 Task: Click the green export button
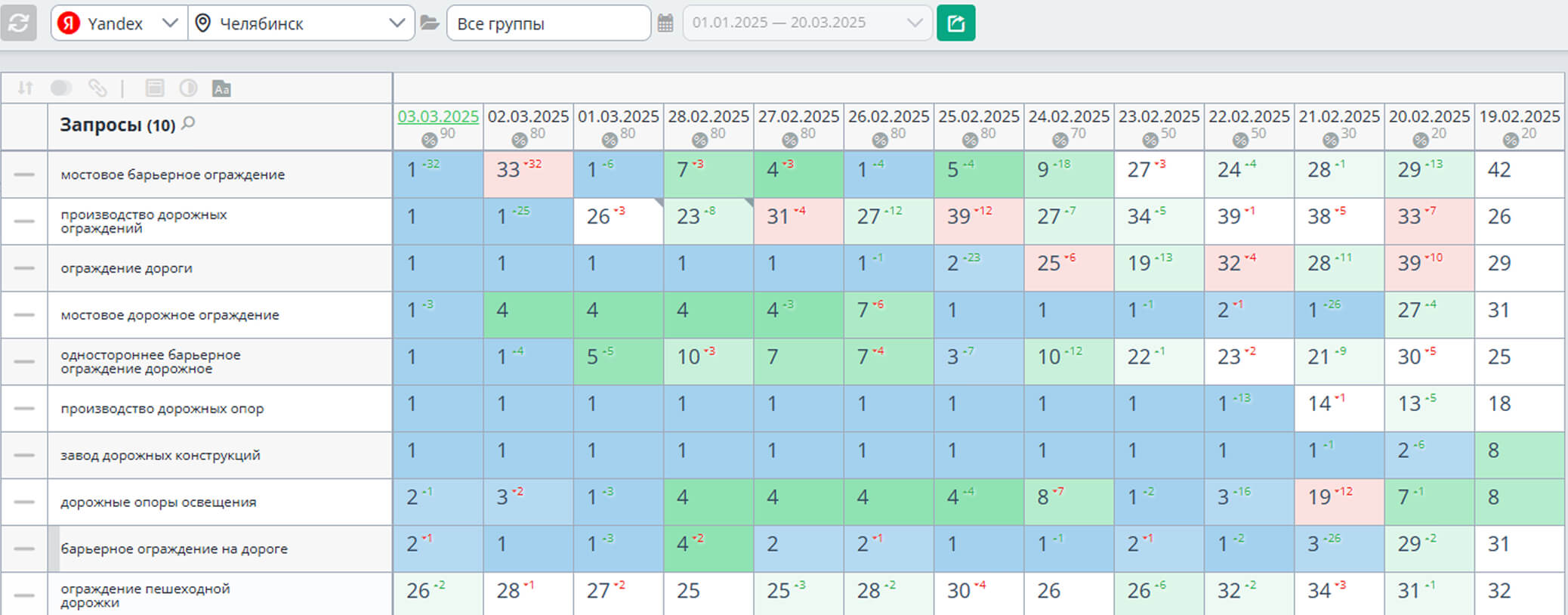tap(955, 23)
